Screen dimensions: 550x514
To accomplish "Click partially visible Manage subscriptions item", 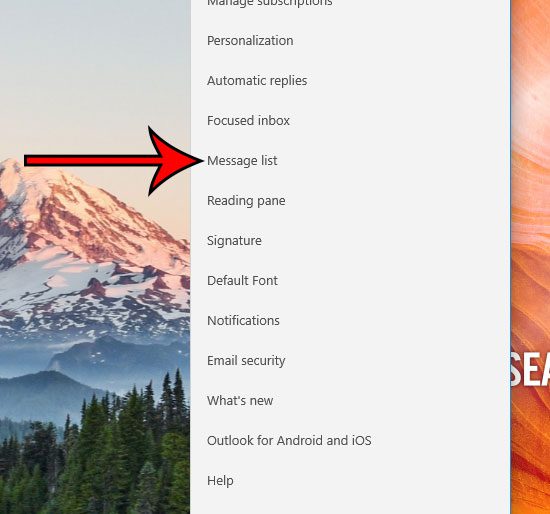I will point(270,3).
